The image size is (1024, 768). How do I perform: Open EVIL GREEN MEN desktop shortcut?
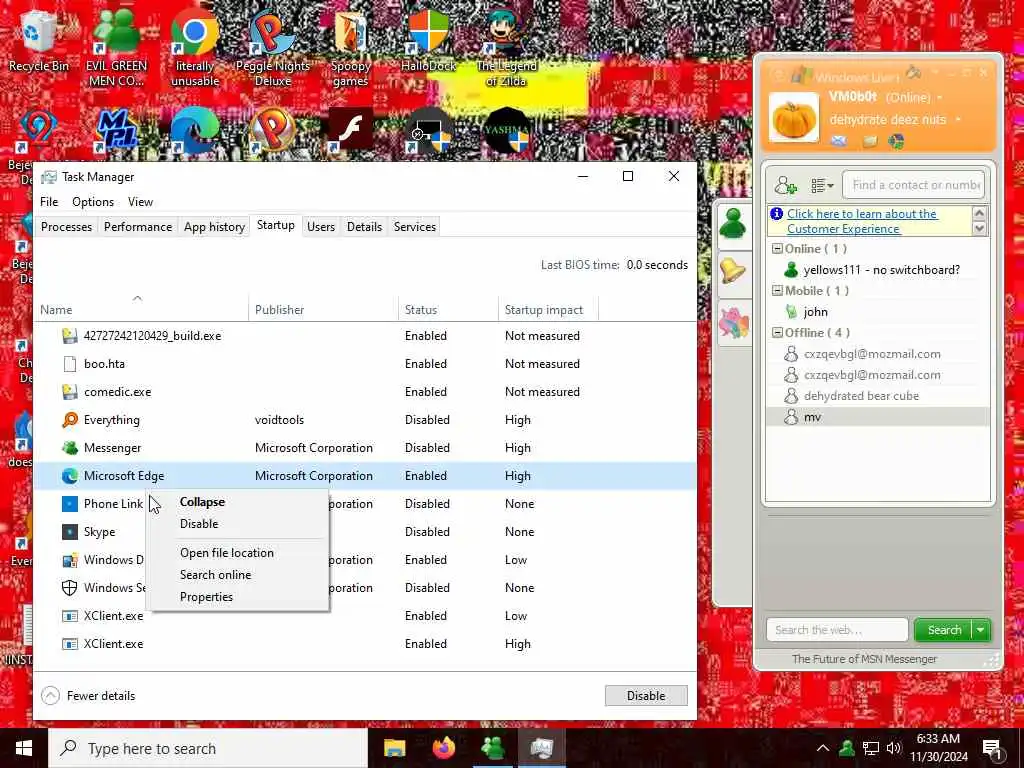(x=116, y=49)
